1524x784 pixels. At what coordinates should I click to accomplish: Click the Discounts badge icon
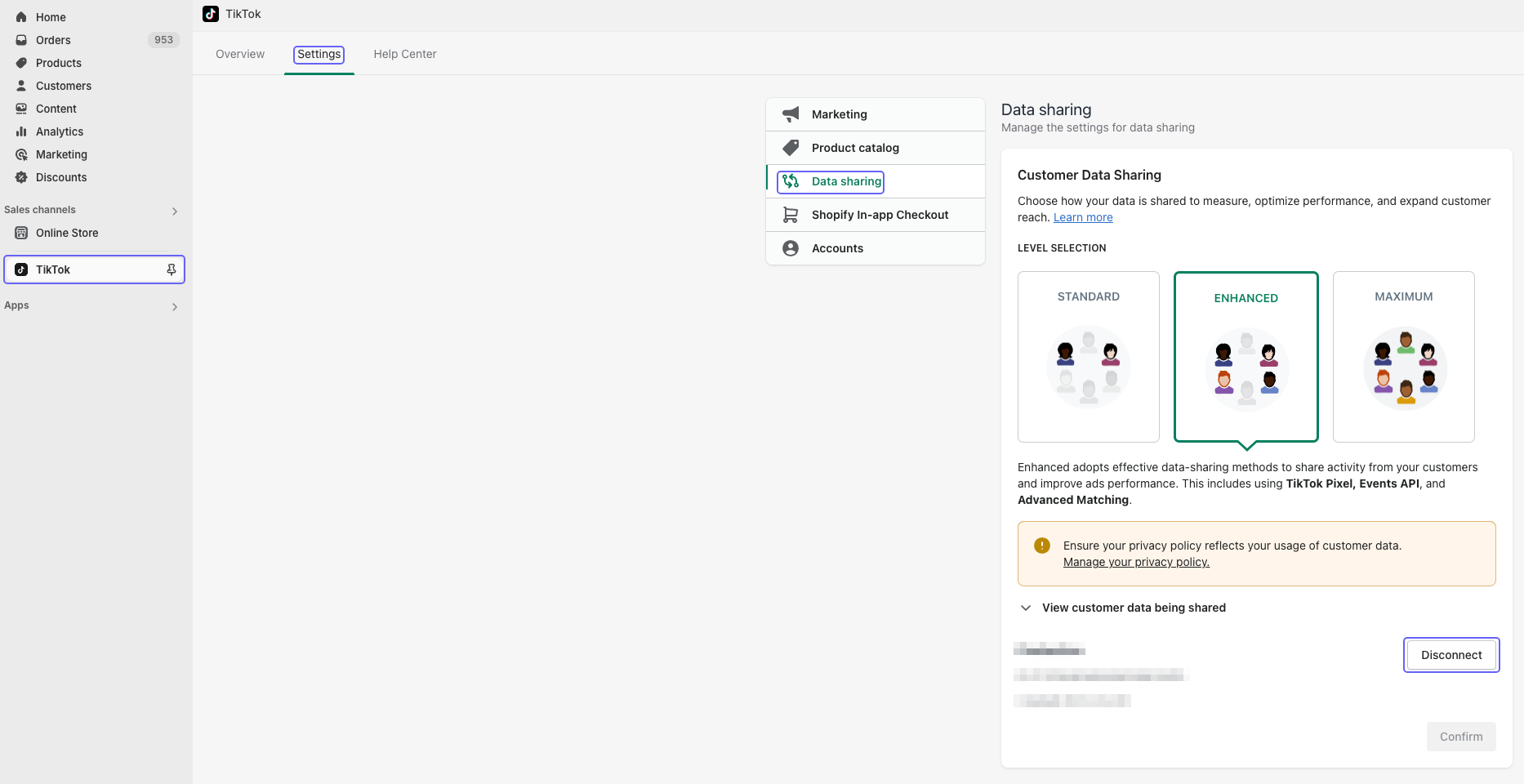pos(21,177)
